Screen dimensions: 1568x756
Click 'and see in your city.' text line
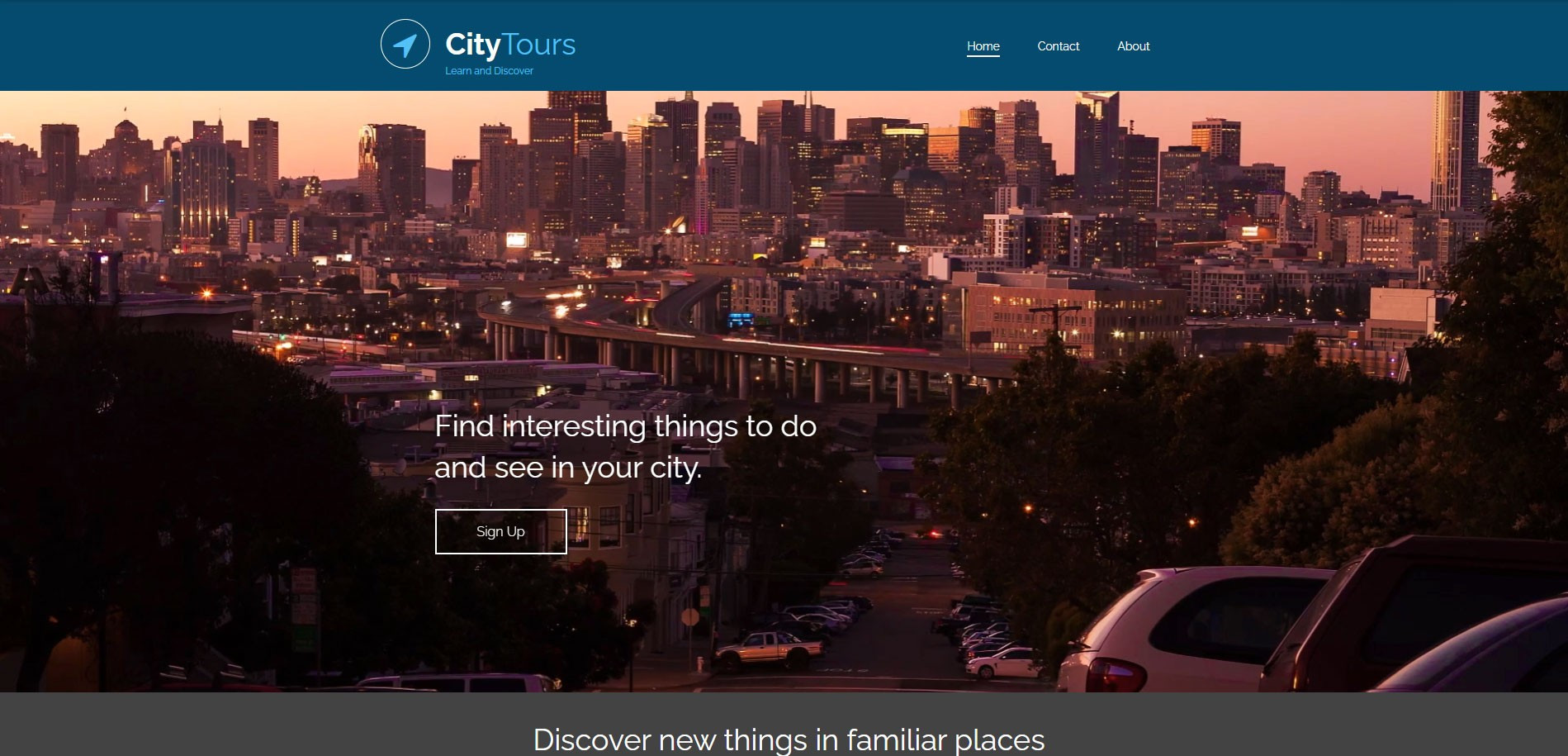point(568,468)
